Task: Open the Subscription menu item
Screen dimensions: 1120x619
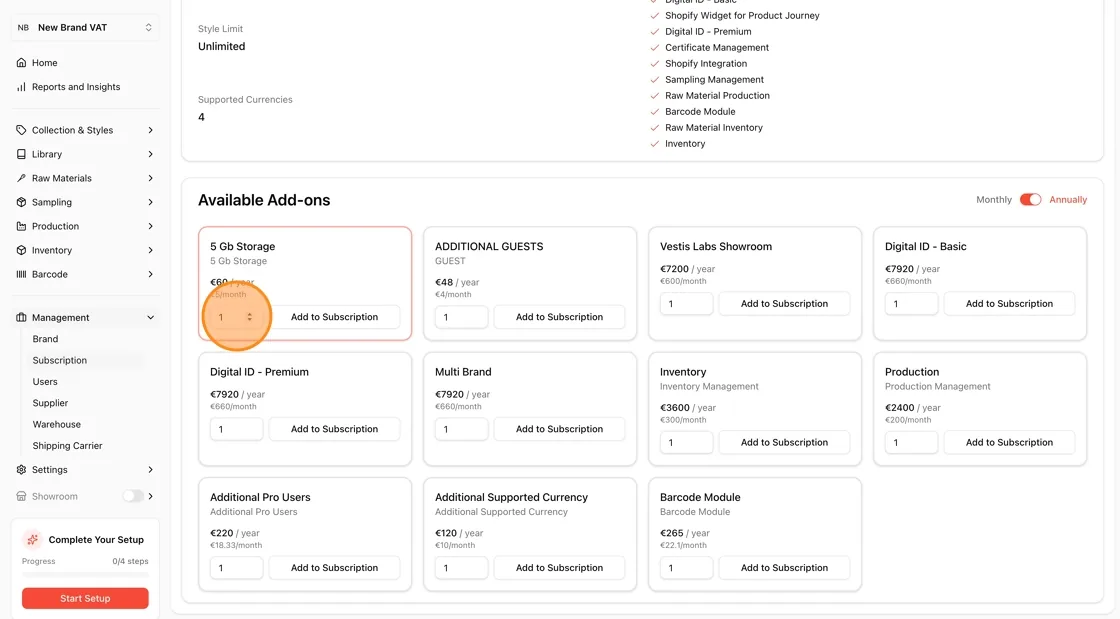Action: 59,361
